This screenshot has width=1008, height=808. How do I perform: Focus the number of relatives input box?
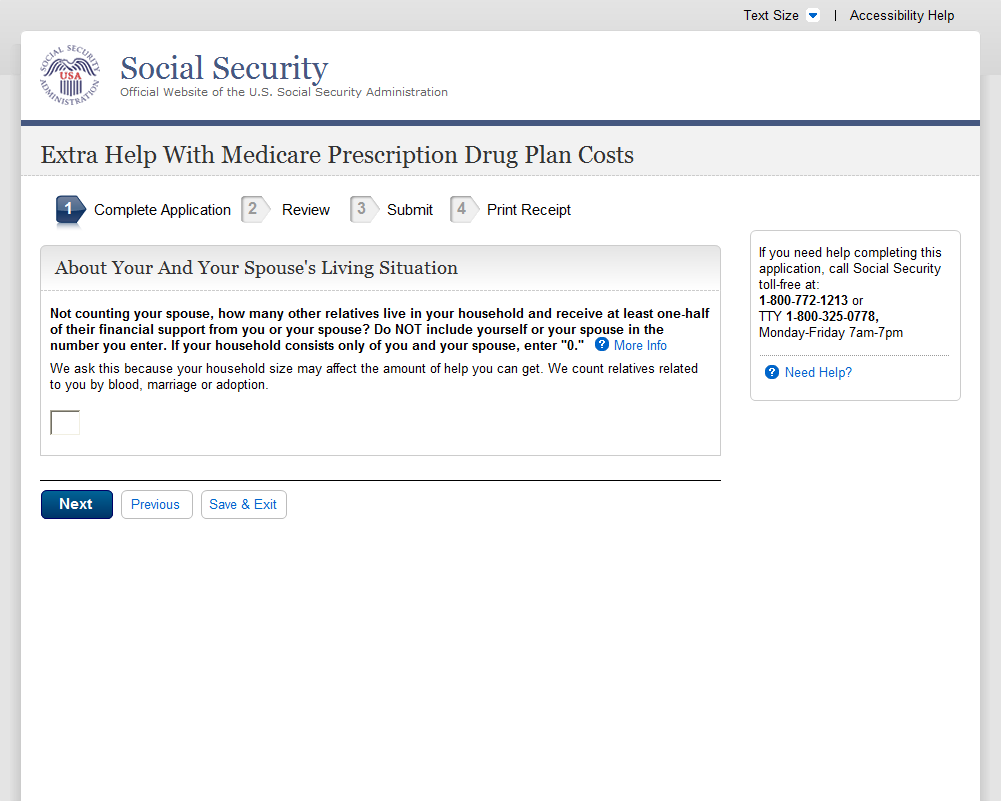[65, 423]
